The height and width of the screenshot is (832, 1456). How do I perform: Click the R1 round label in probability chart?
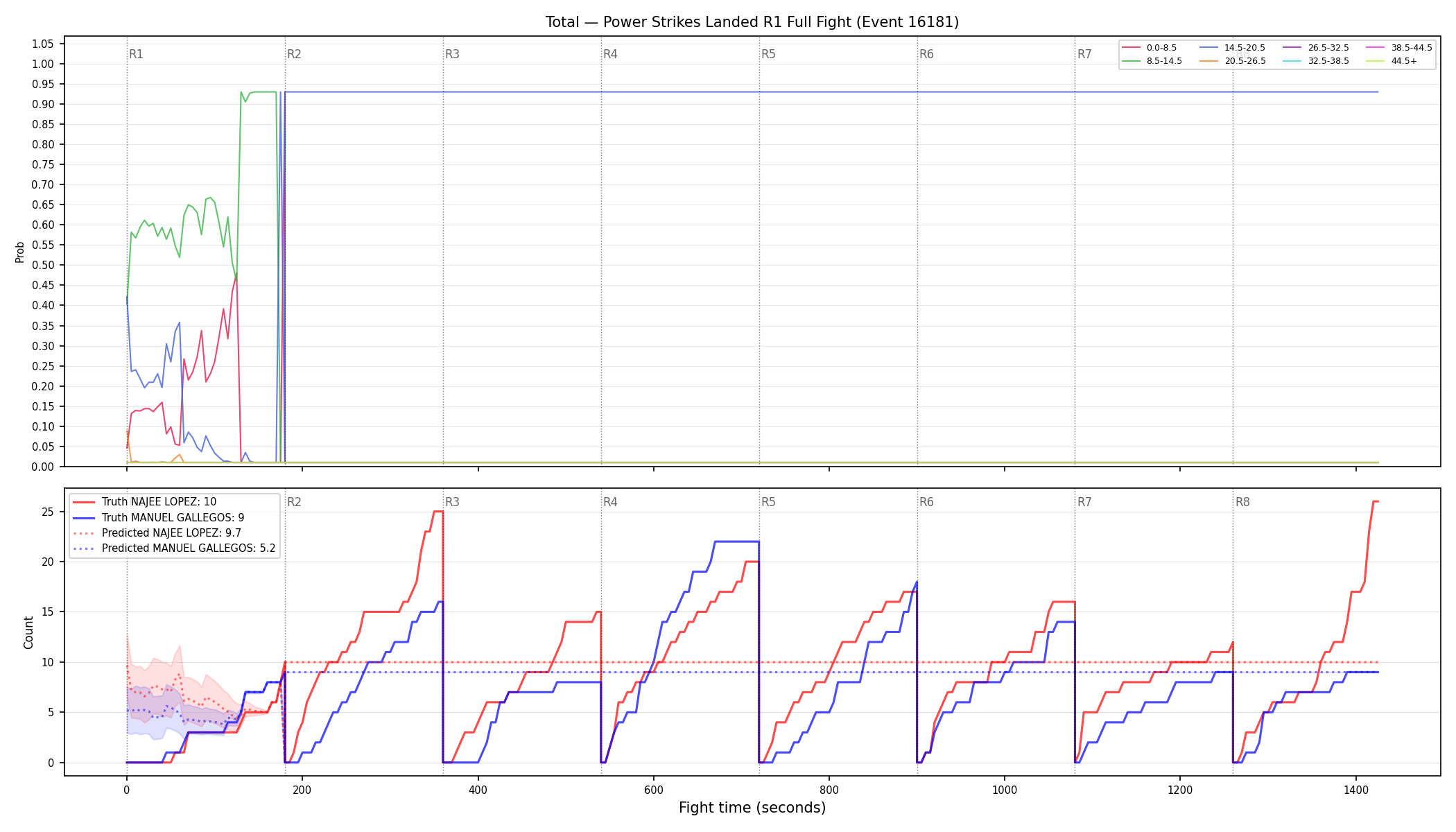tap(136, 54)
